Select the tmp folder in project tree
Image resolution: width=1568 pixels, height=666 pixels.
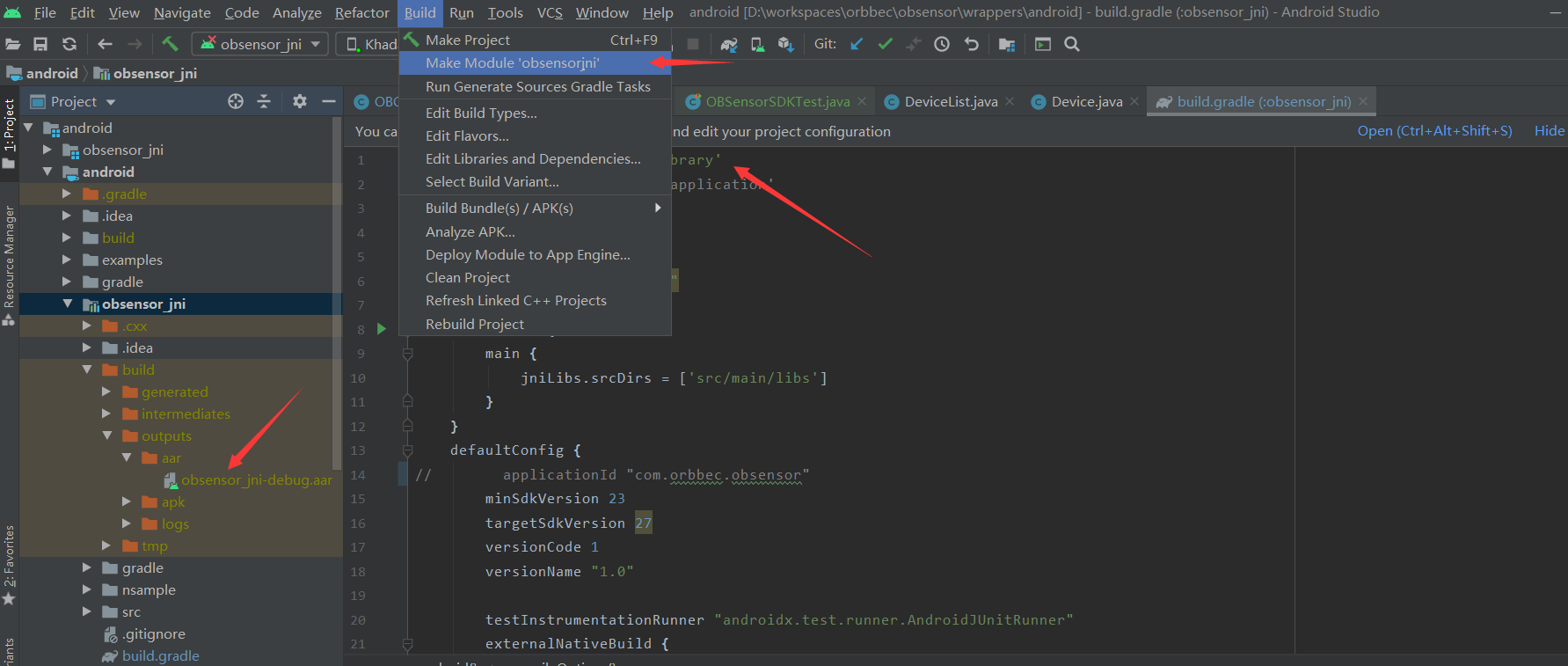pos(145,545)
